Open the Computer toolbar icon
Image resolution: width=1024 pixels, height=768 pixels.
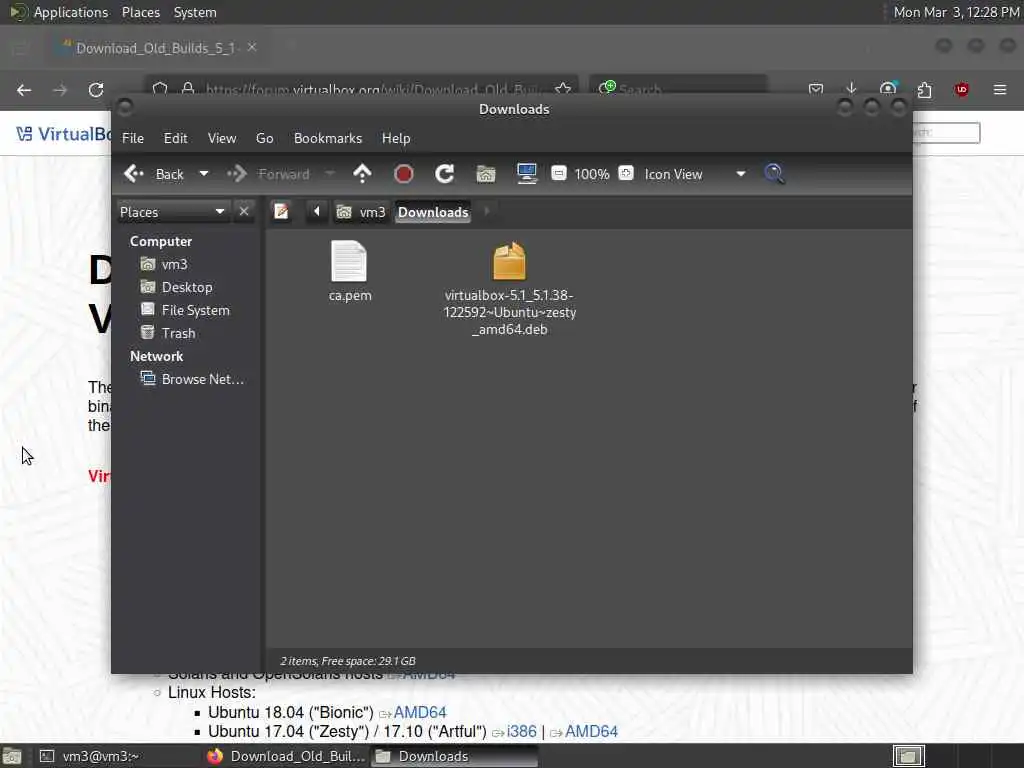(526, 174)
